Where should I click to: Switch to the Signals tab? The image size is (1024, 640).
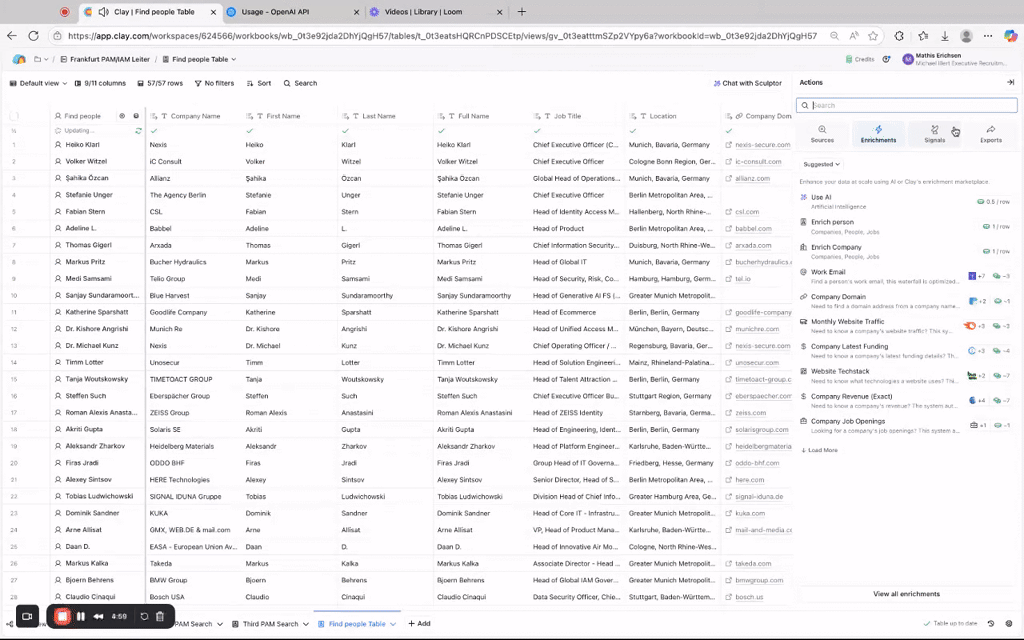[x=934, y=134]
